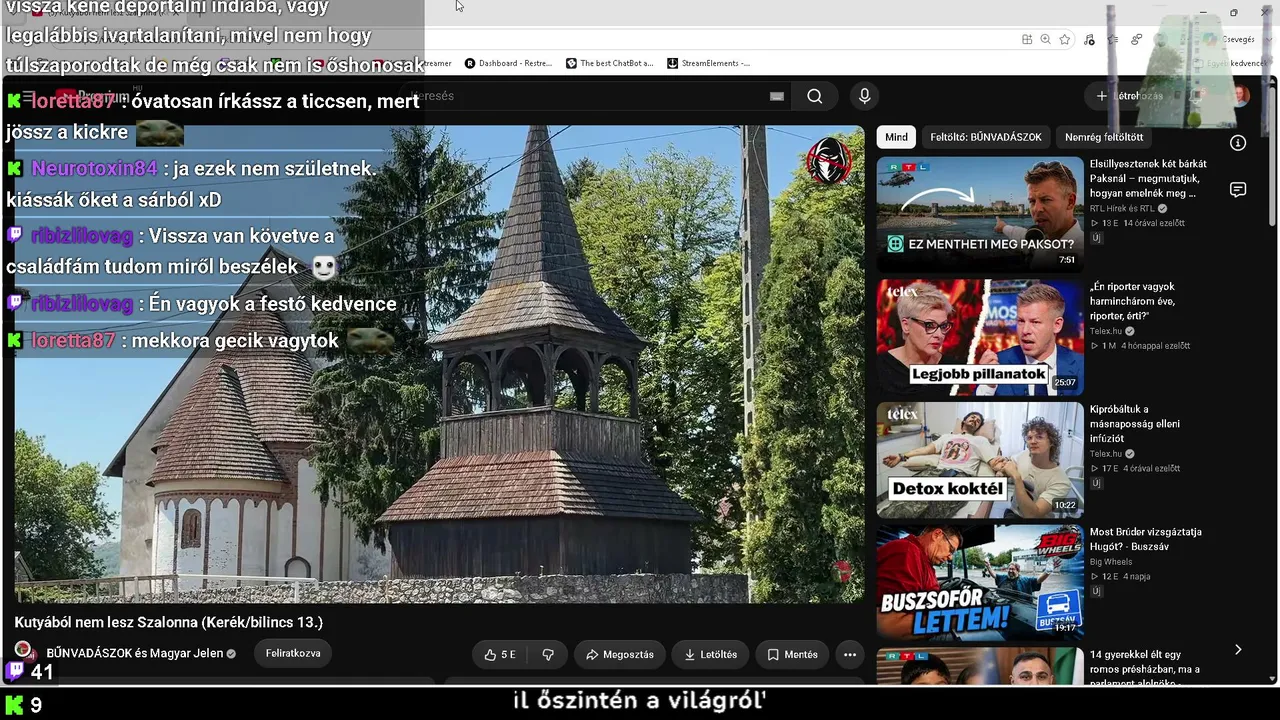Open the BŰNVADÁSZOK channel avatar

[24, 652]
